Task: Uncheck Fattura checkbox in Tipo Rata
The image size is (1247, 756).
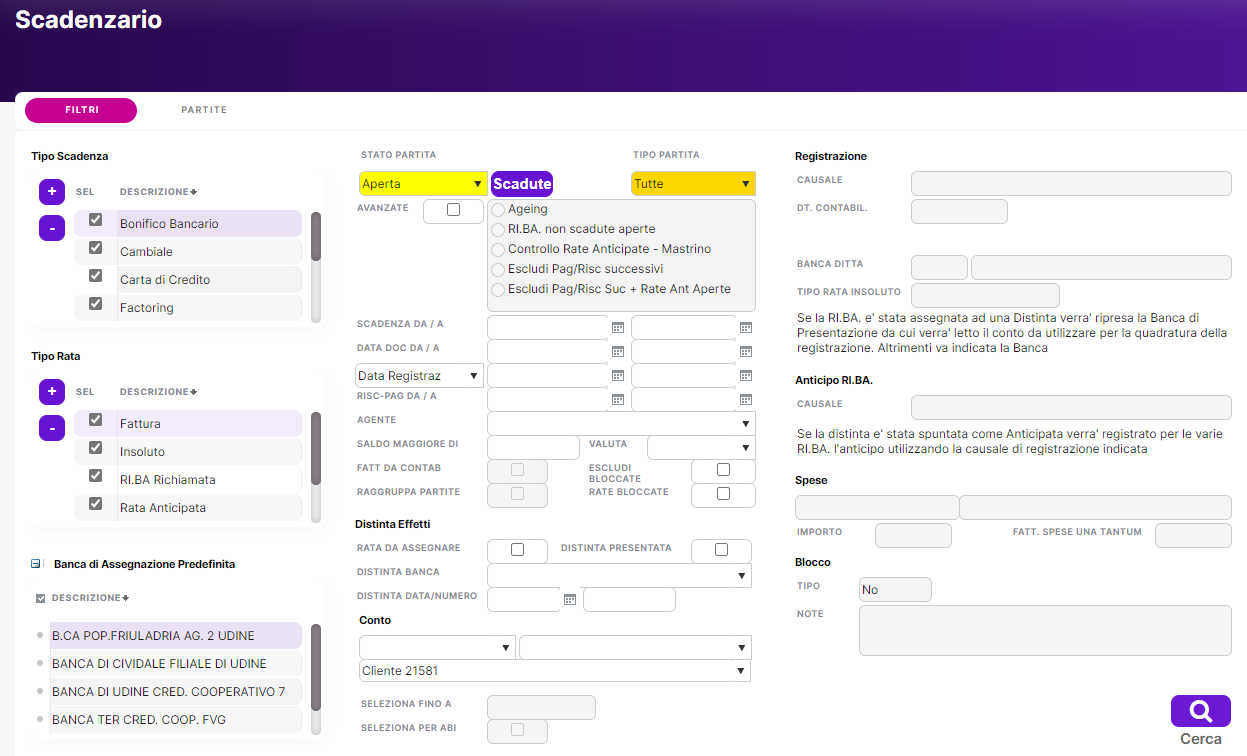Action: coord(96,420)
